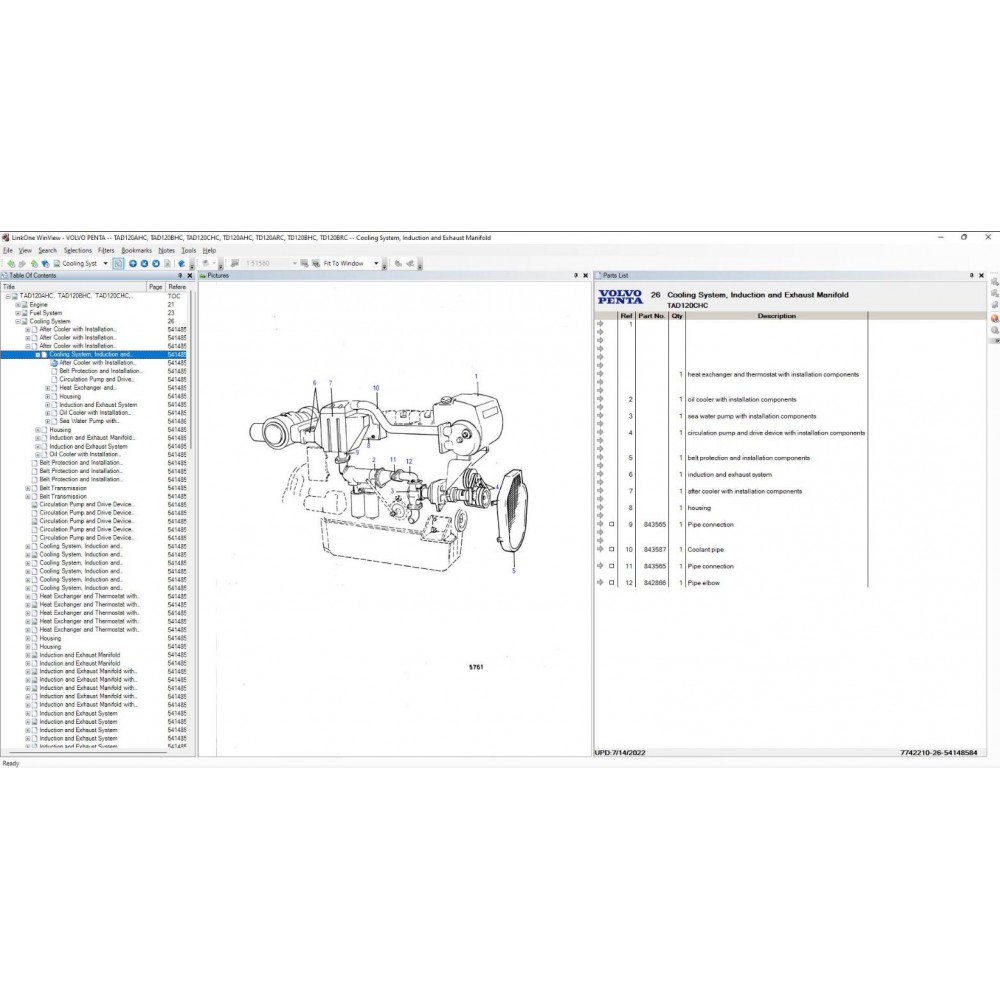Click the arrow icon beside Pipe elbow row
The width and height of the screenshot is (1000, 1000).
click(x=600, y=582)
